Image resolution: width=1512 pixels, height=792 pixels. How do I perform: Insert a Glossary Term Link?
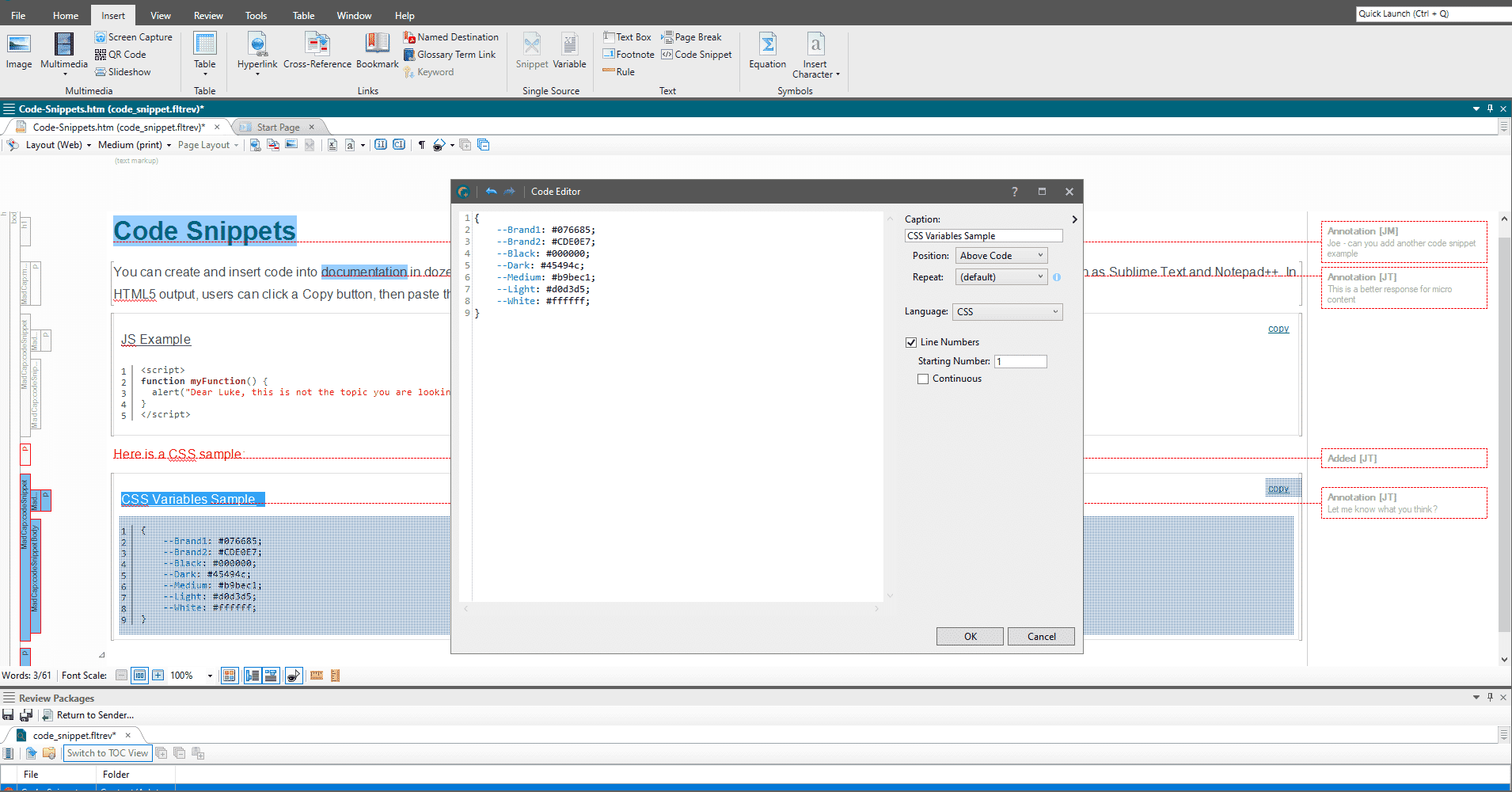click(450, 55)
